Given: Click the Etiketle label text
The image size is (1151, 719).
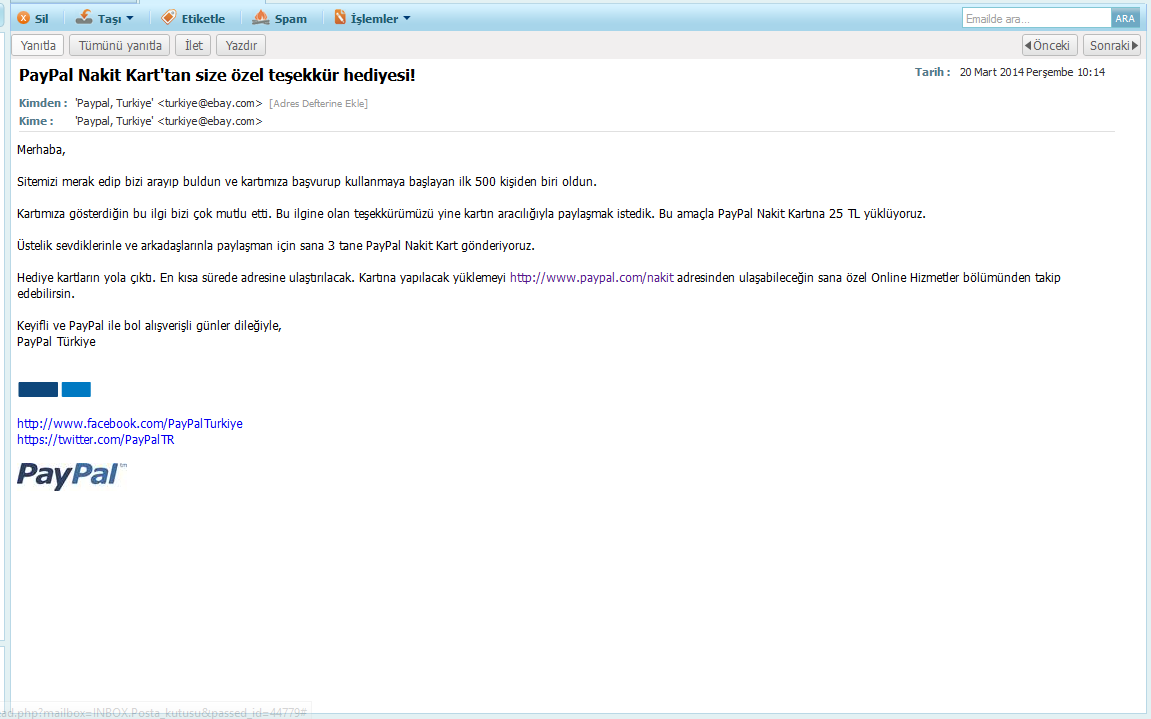Looking at the screenshot, I should click(x=203, y=18).
